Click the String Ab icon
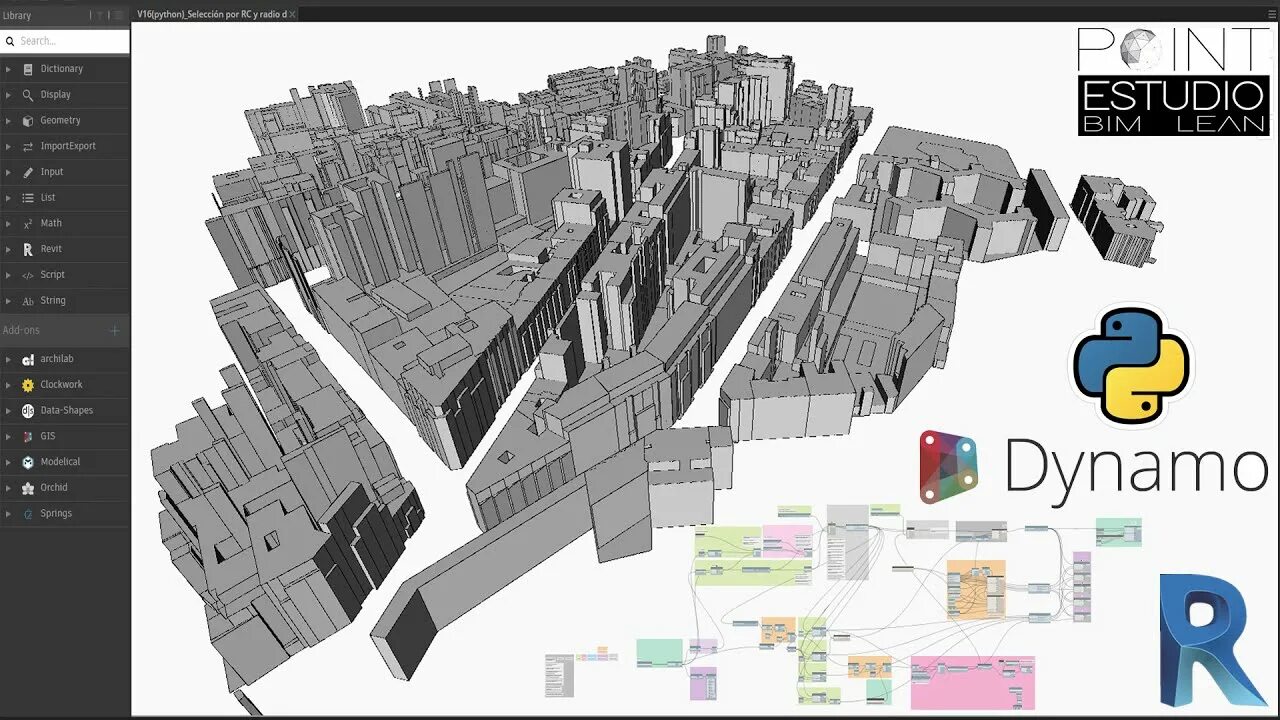 pos(28,300)
